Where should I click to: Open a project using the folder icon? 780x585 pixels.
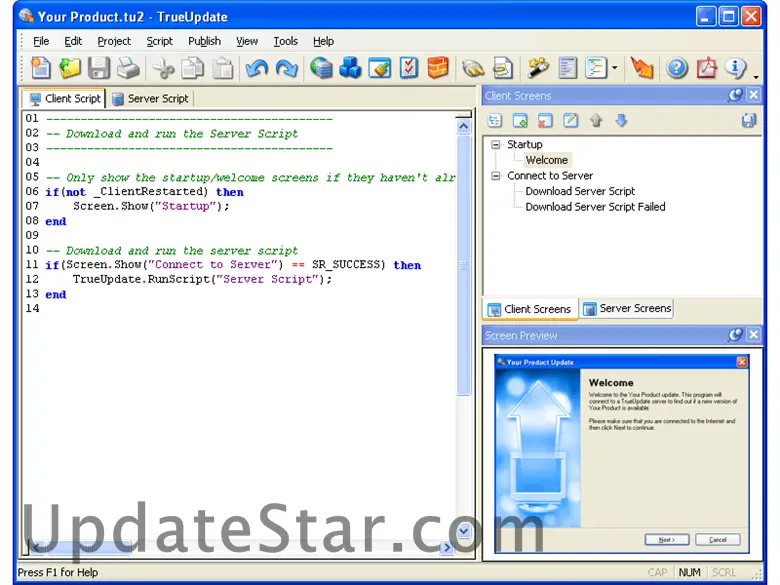[70, 68]
